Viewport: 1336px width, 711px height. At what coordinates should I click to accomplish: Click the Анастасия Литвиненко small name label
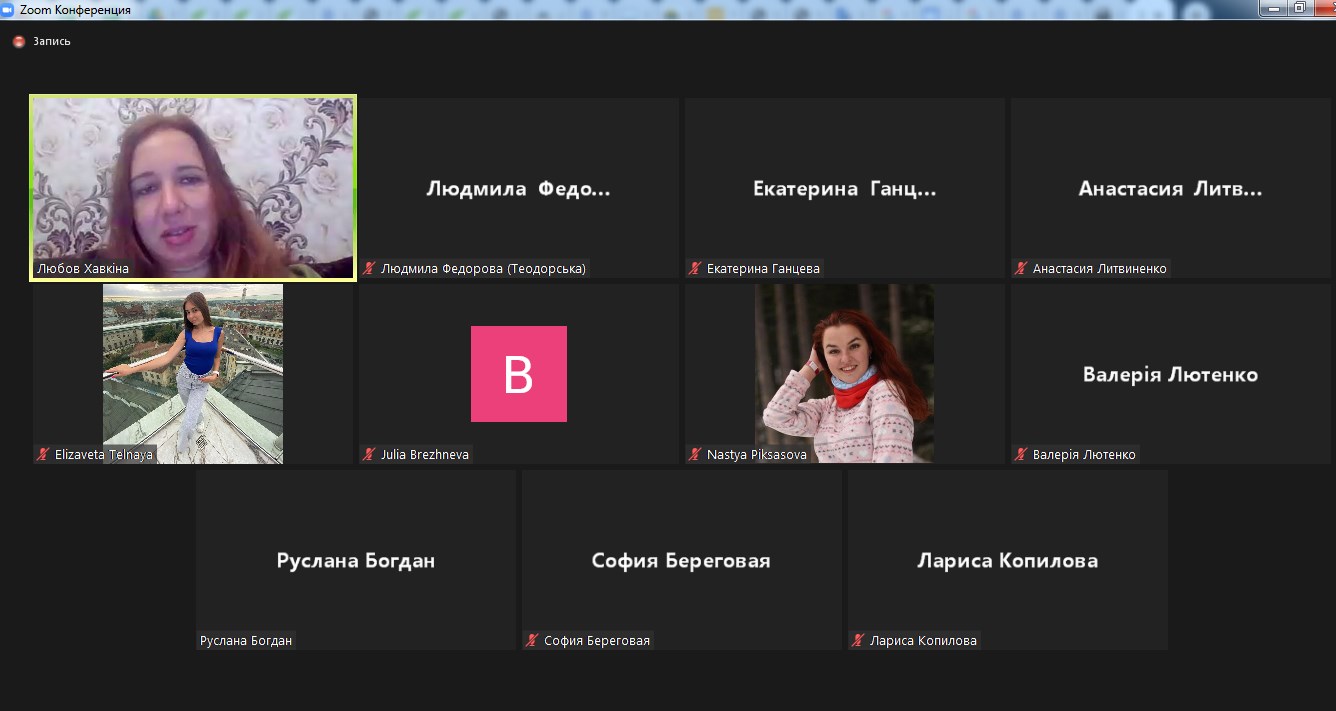1099,268
